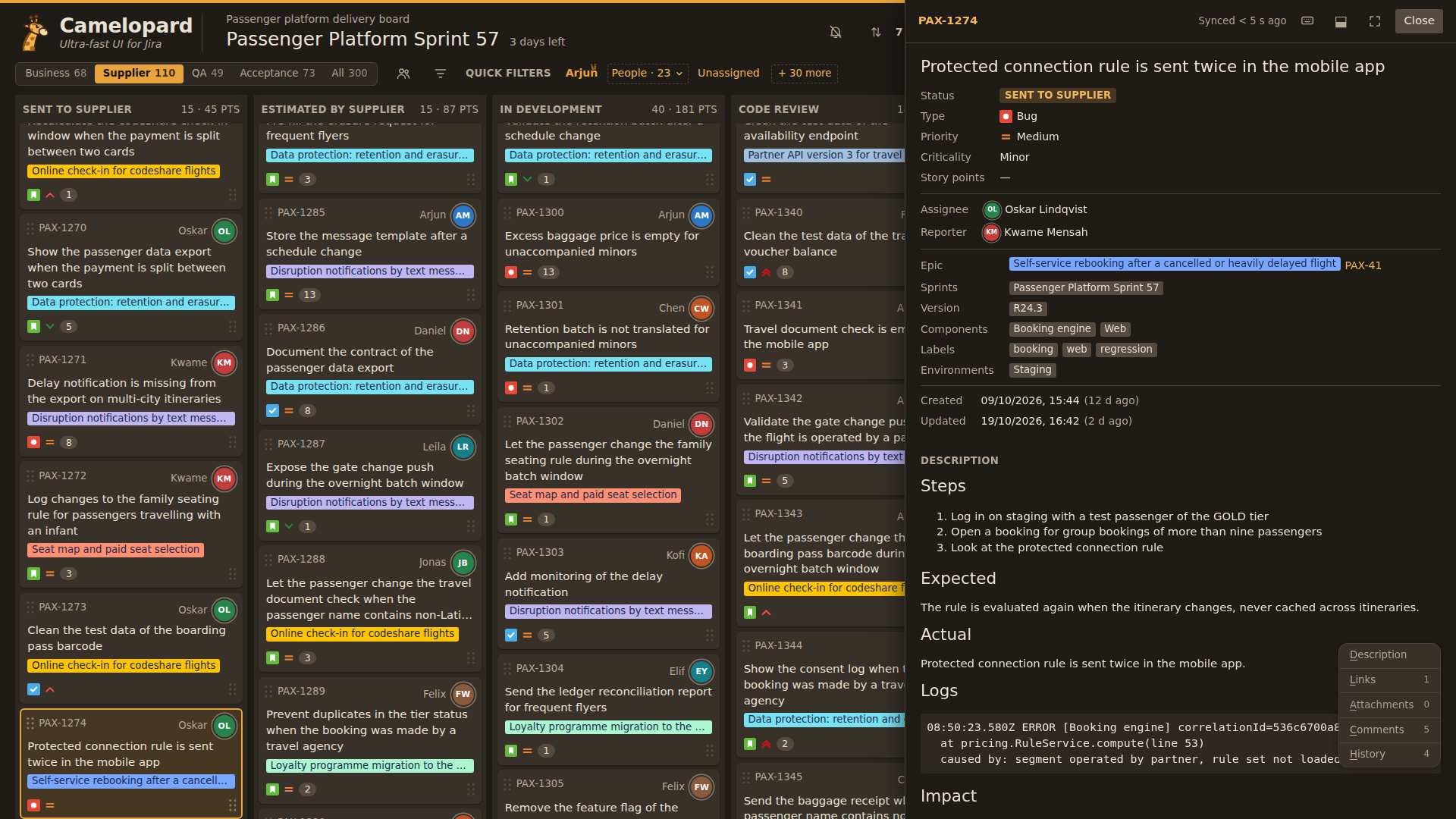This screenshot has height=819, width=1456.
Task: Switch to the All 300 tab
Action: pos(350,73)
